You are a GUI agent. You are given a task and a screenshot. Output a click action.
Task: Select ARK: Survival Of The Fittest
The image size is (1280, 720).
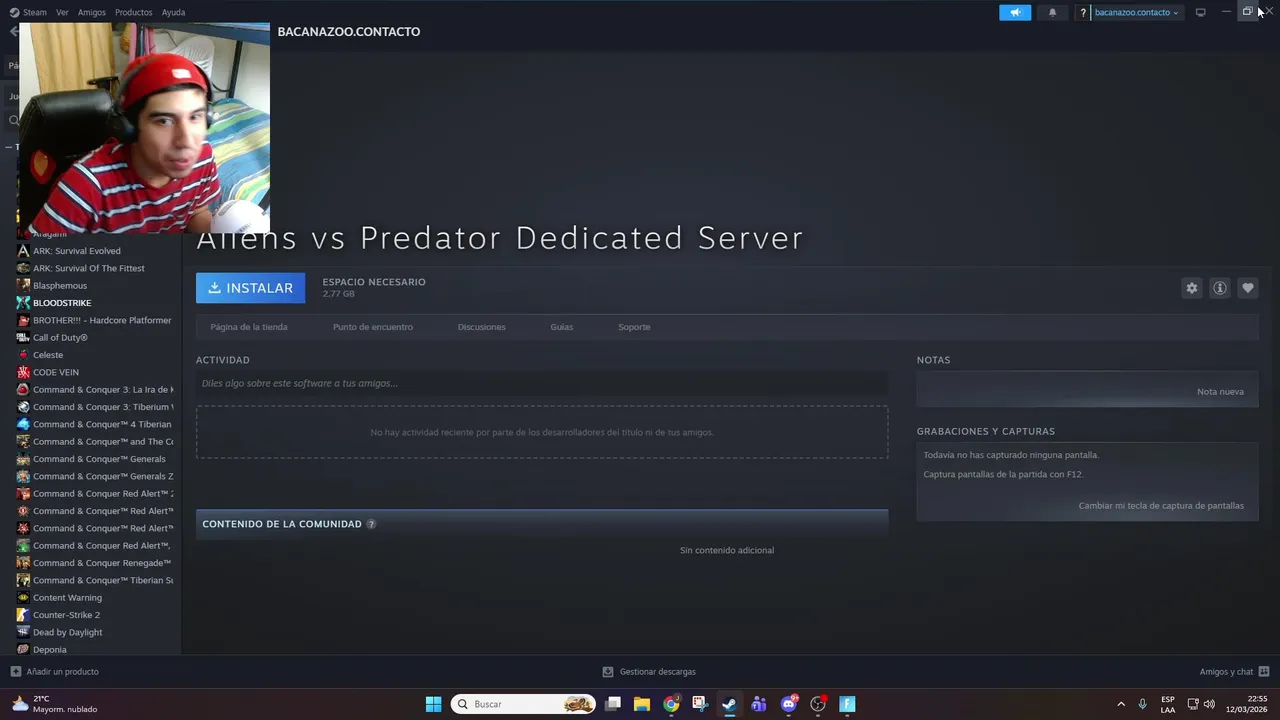(90, 268)
